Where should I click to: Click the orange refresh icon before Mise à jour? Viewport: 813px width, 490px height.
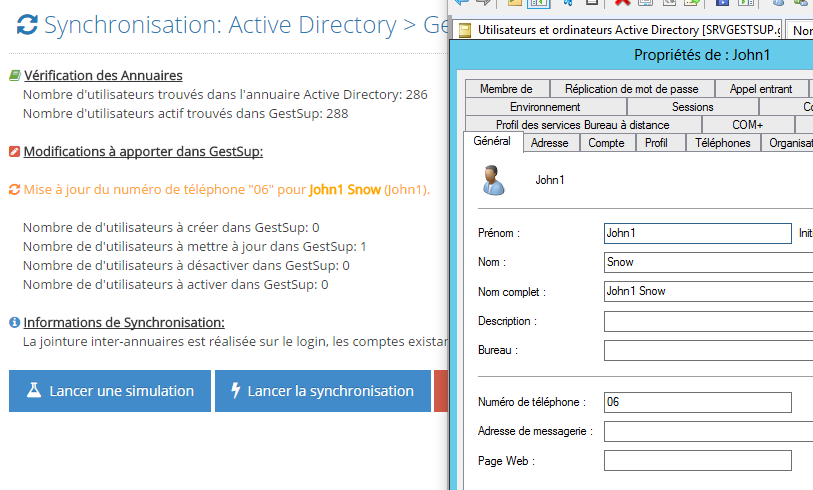tap(15, 190)
